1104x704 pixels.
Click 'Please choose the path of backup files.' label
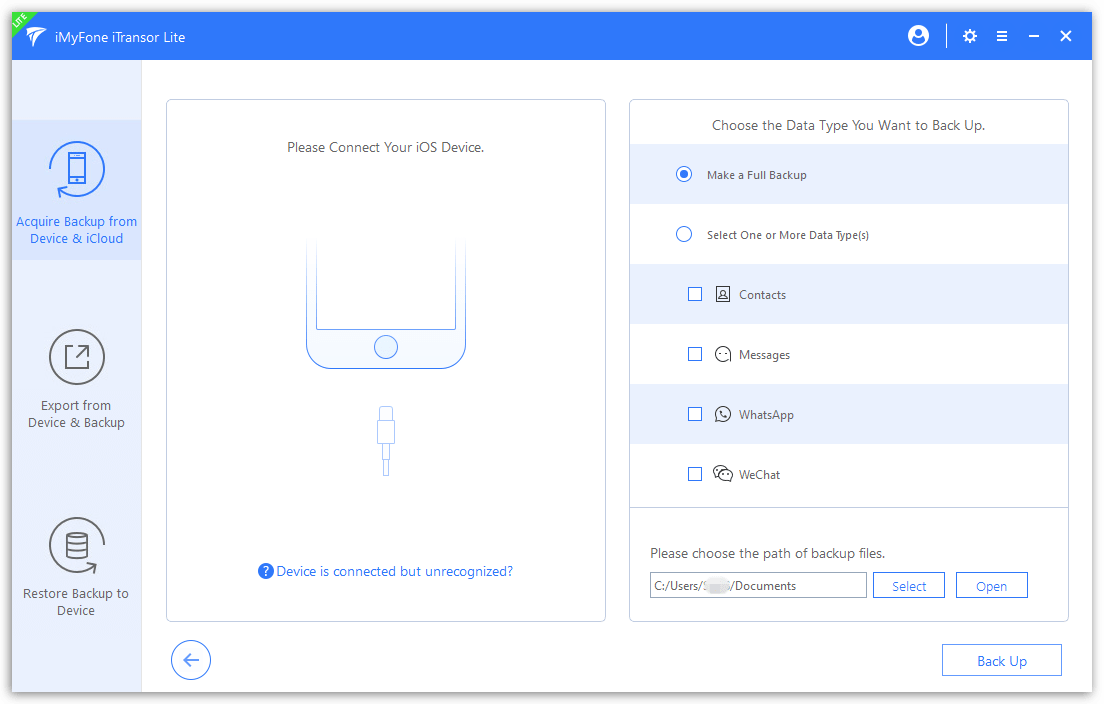(x=767, y=554)
